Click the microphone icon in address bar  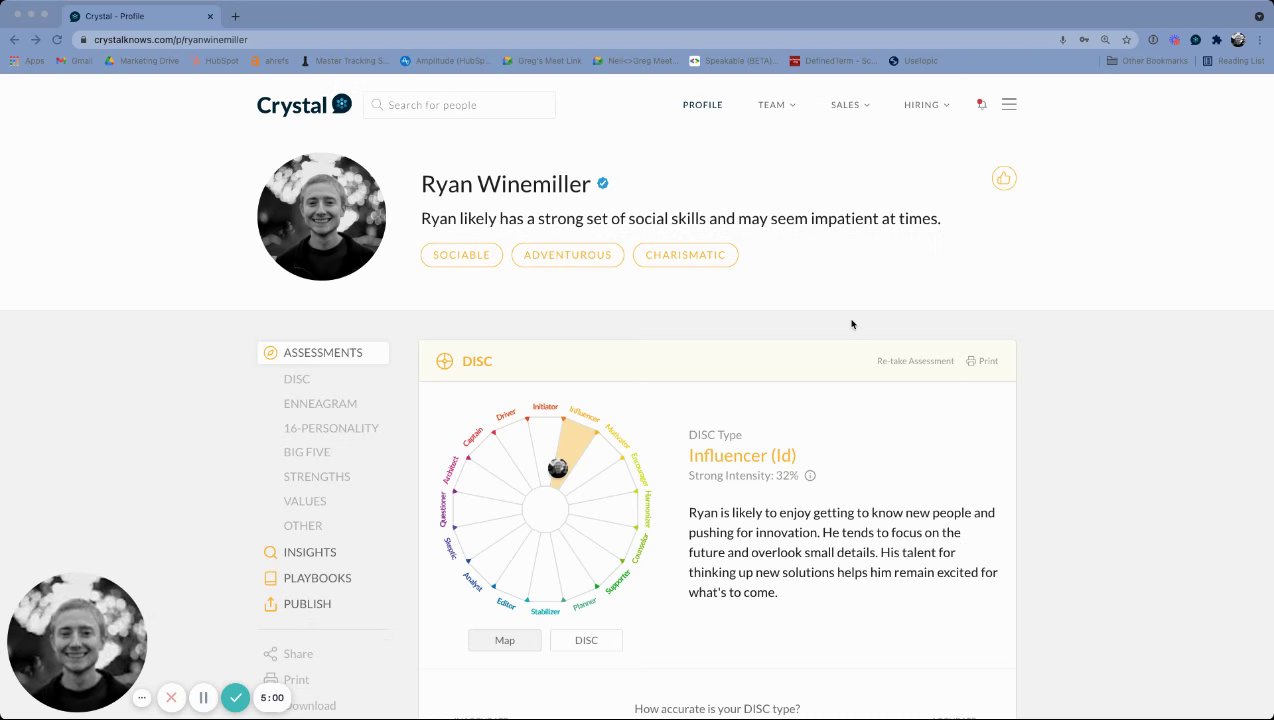tap(1062, 40)
